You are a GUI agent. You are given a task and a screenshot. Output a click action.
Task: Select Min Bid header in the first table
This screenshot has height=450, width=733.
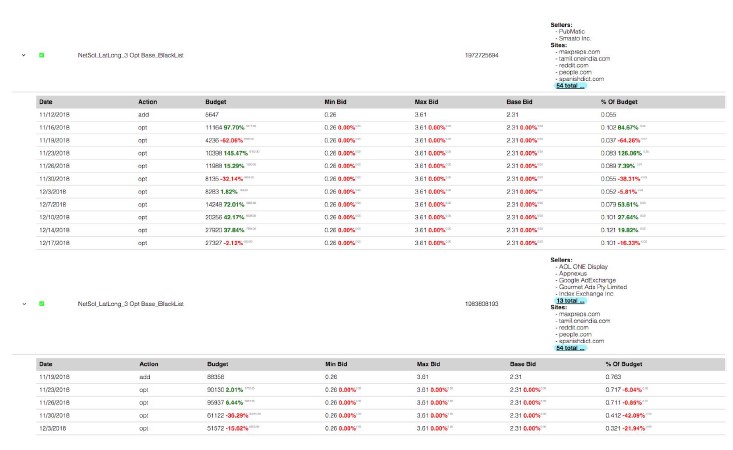(x=336, y=101)
